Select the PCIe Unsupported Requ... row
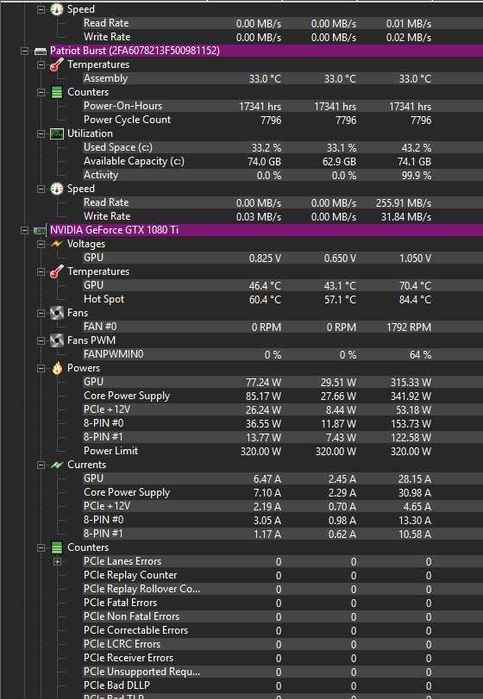 282,672
